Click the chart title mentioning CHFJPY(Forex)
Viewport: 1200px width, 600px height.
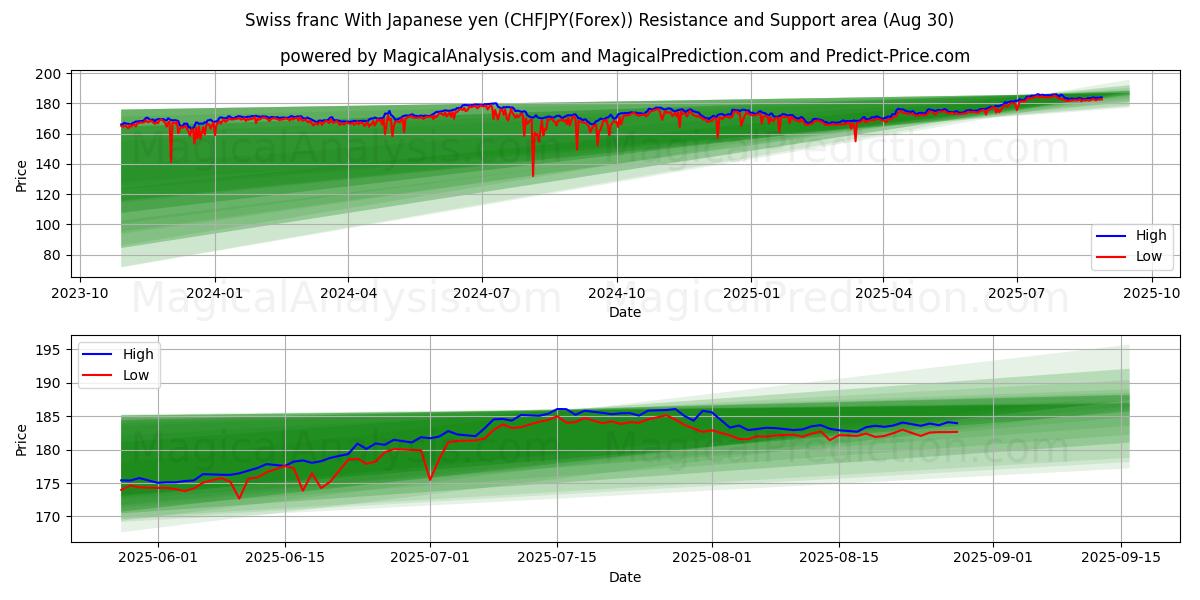[x=599, y=20]
